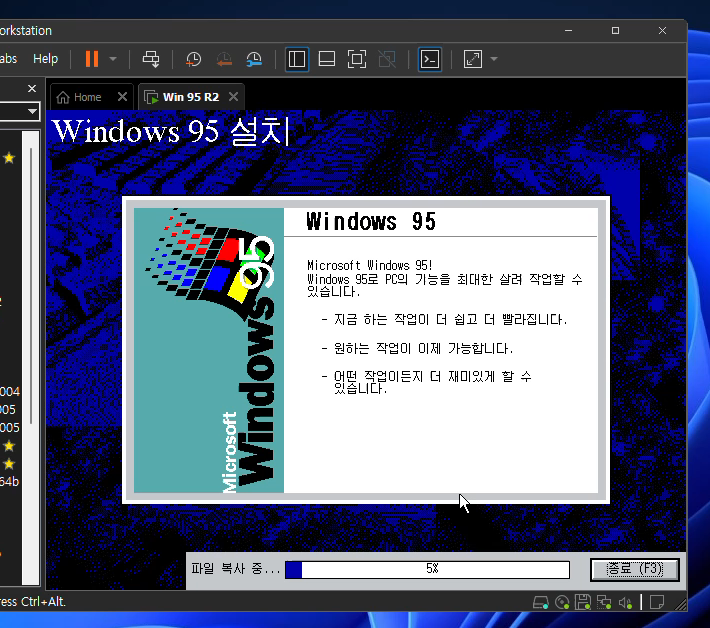Click the library panel scrollbar
710x628 pixels.
pos(31,285)
